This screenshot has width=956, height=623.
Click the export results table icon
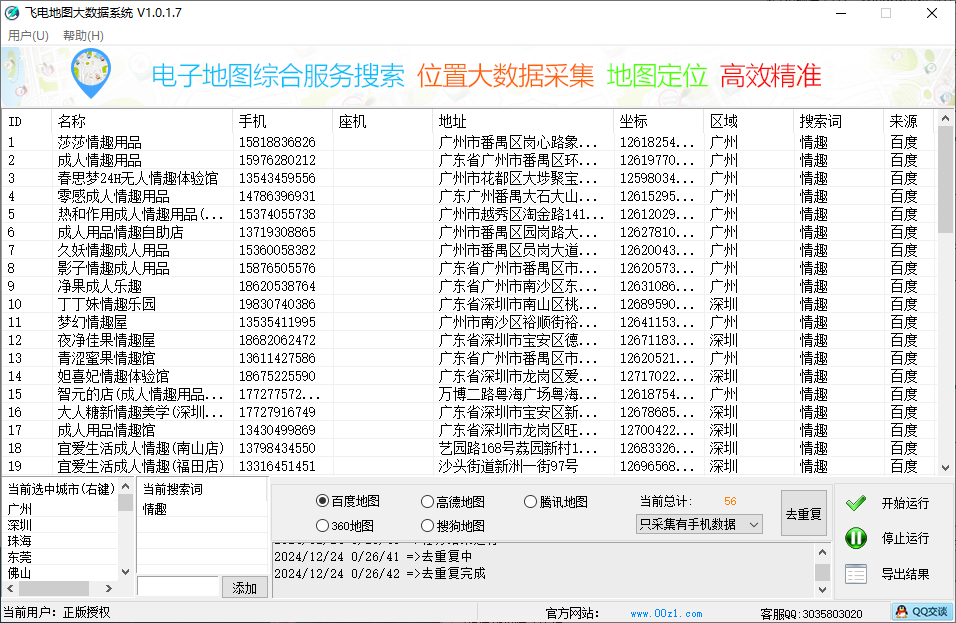click(855, 574)
